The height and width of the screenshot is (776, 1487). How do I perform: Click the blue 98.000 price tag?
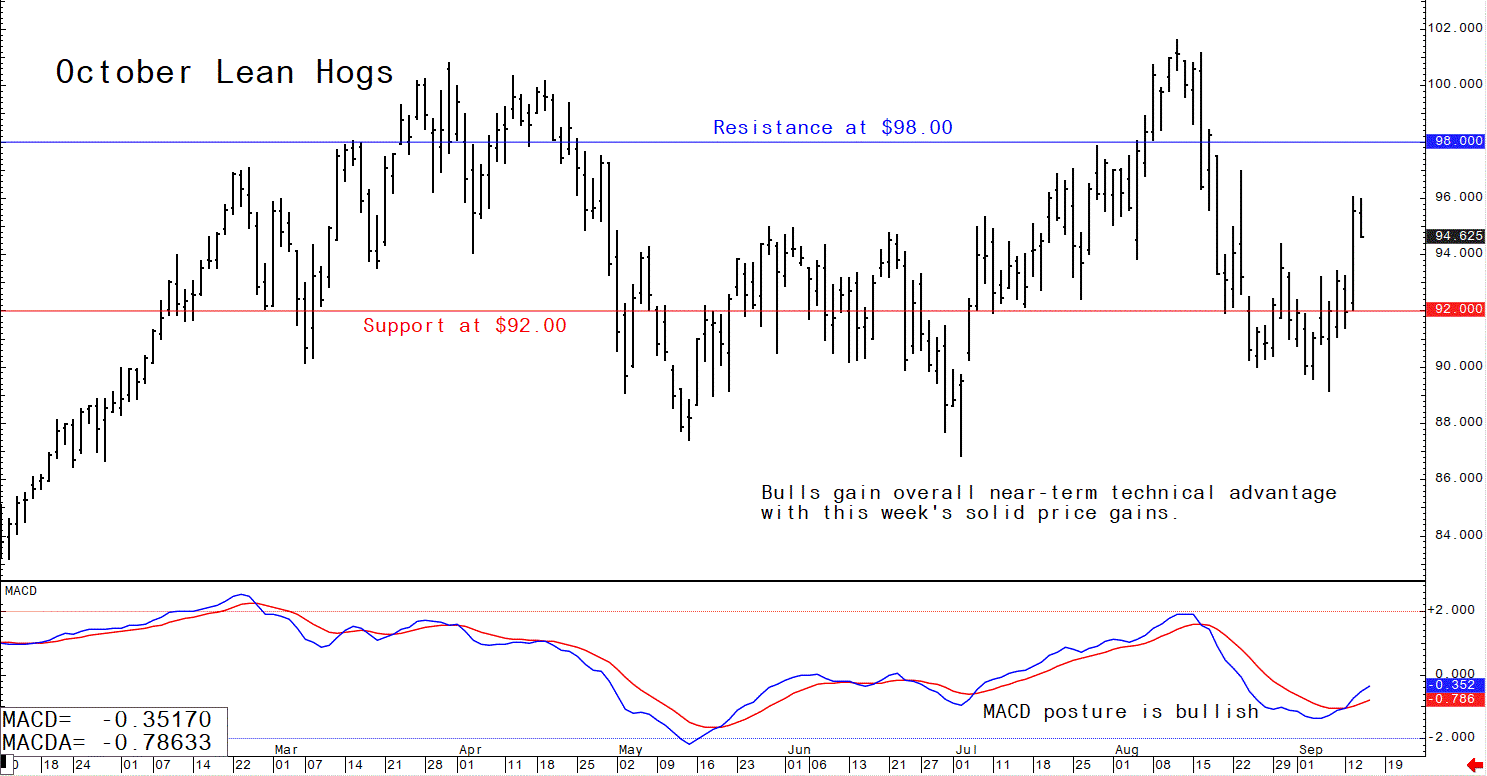(1455, 142)
